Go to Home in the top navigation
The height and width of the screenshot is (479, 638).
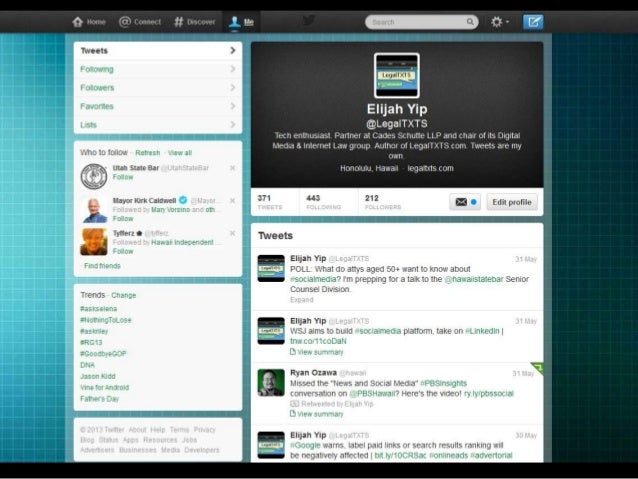point(89,22)
